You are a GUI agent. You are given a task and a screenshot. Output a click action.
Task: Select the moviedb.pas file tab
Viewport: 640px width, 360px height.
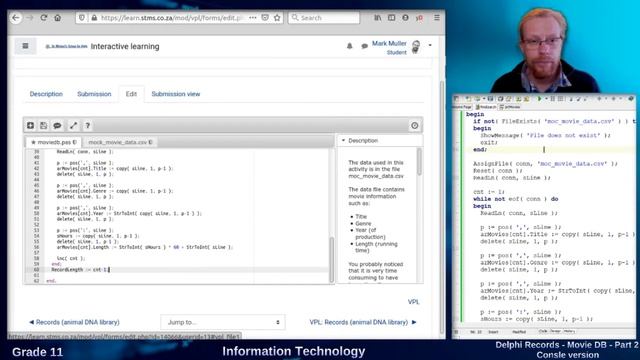click(x=54, y=142)
